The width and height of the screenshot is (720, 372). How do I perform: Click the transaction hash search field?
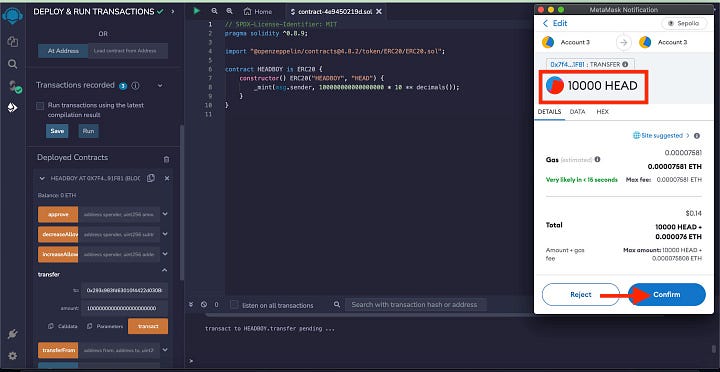click(x=415, y=304)
